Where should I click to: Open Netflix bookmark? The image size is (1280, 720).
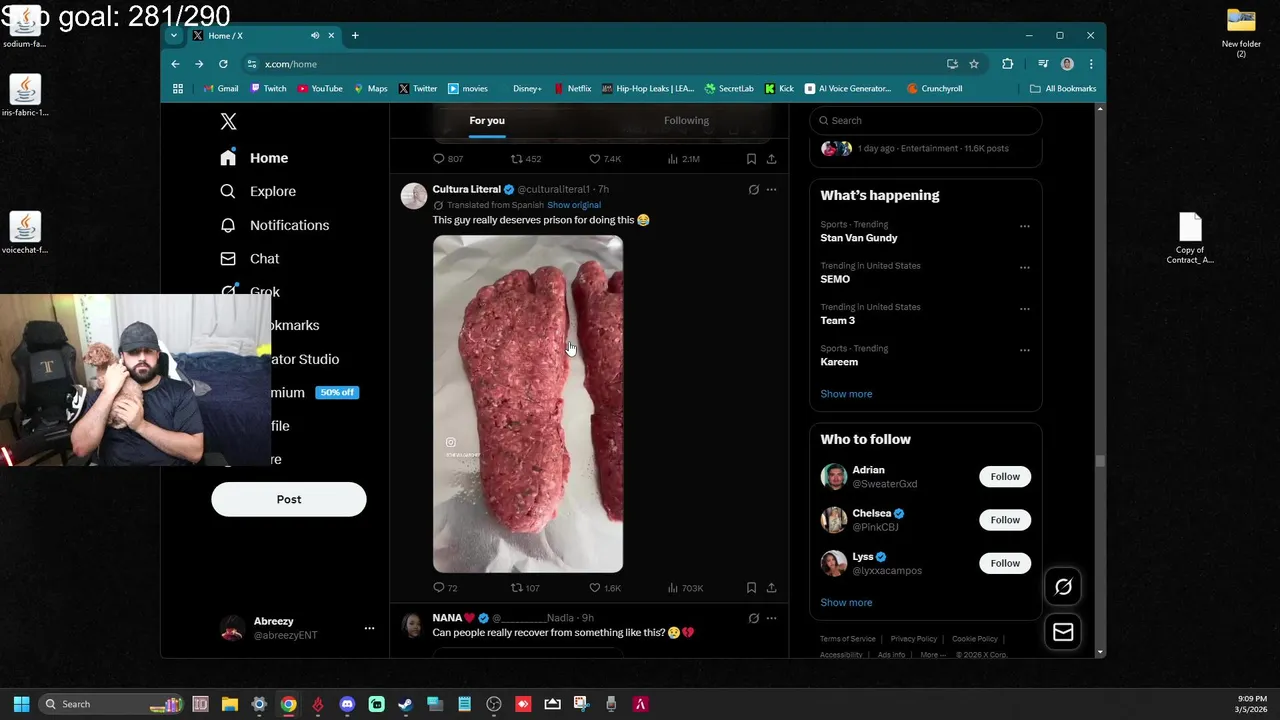tap(571, 88)
